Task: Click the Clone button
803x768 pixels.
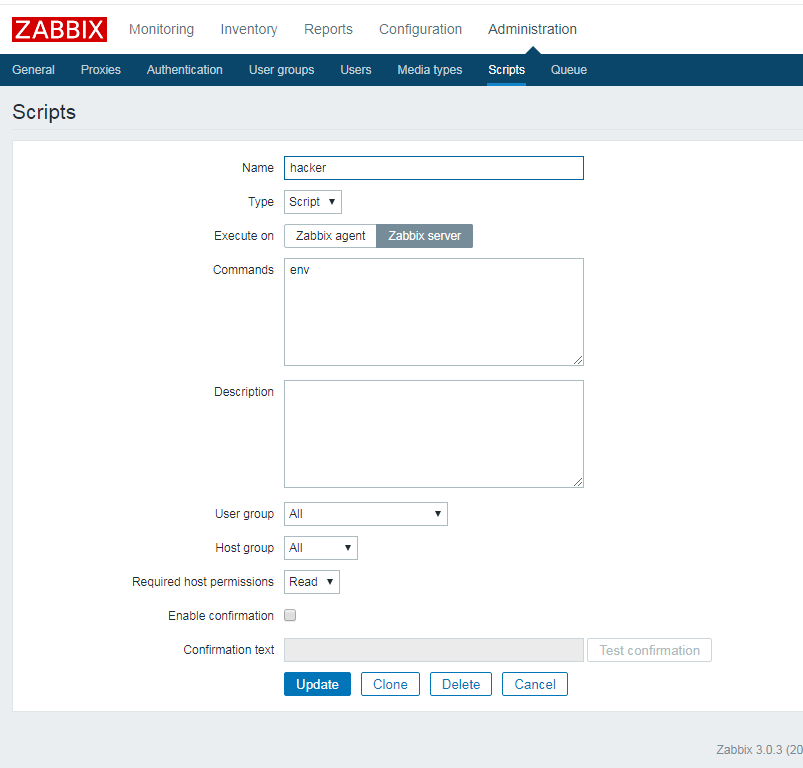Action: pyautogui.click(x=390, y=685)
